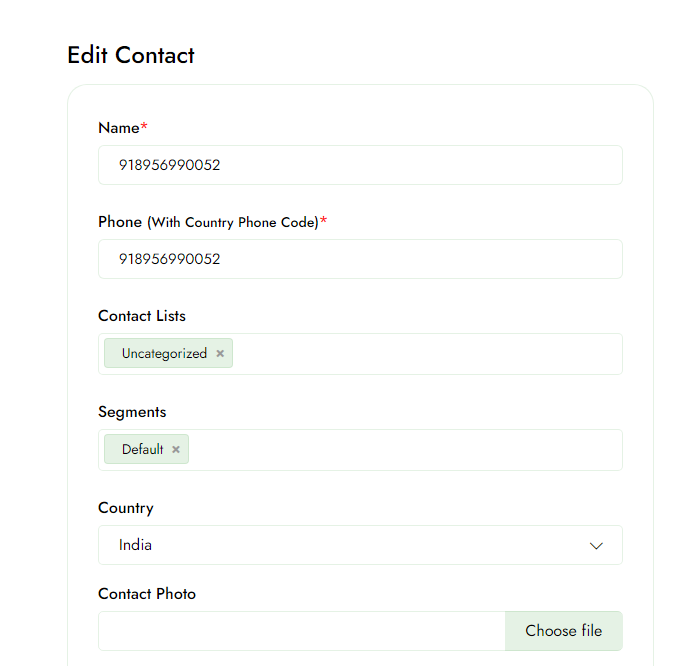This screenshot has width=686, height=666.
Task: Remove the Uncategorized tag with its x icon
Action: click(x=220, y=354)
